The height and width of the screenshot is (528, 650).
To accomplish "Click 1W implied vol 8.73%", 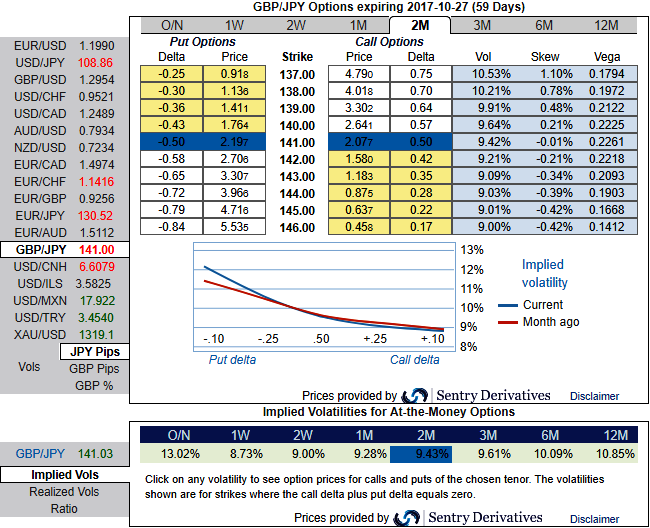I will [x=246, y=454].
